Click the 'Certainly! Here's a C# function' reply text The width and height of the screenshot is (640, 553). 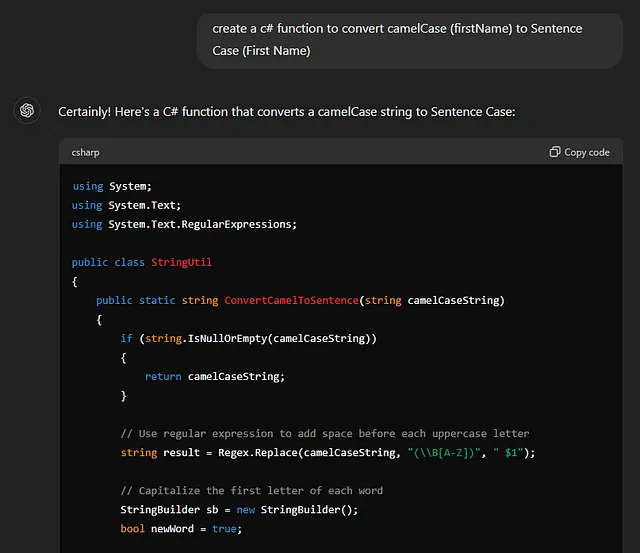point(287,111)
